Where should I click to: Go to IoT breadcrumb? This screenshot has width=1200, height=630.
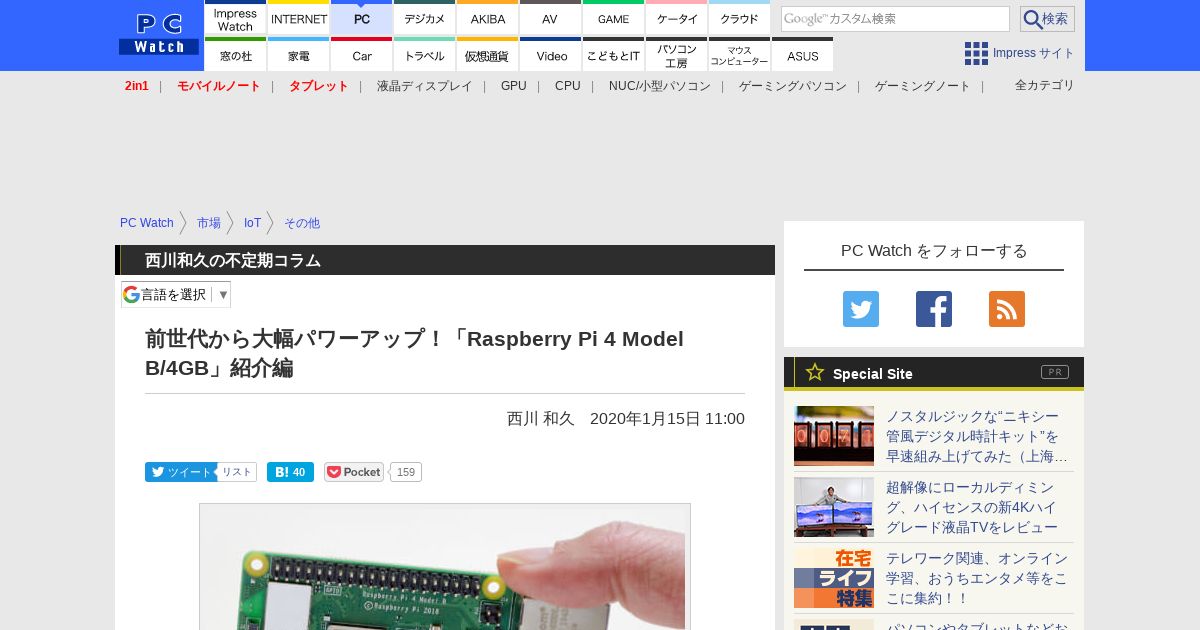[252, 223]
